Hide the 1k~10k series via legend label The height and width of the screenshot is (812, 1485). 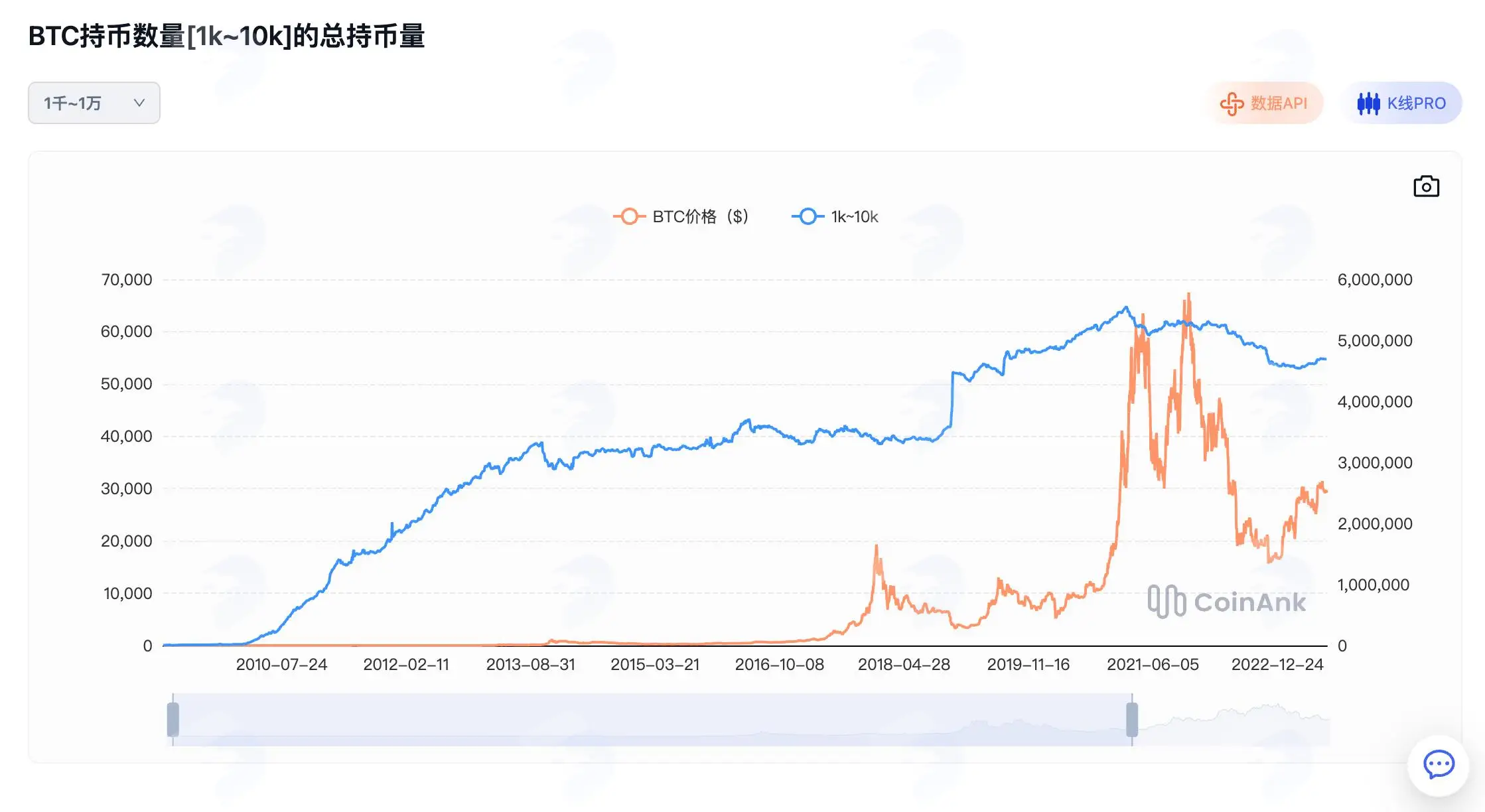click(x=855, y=217)
